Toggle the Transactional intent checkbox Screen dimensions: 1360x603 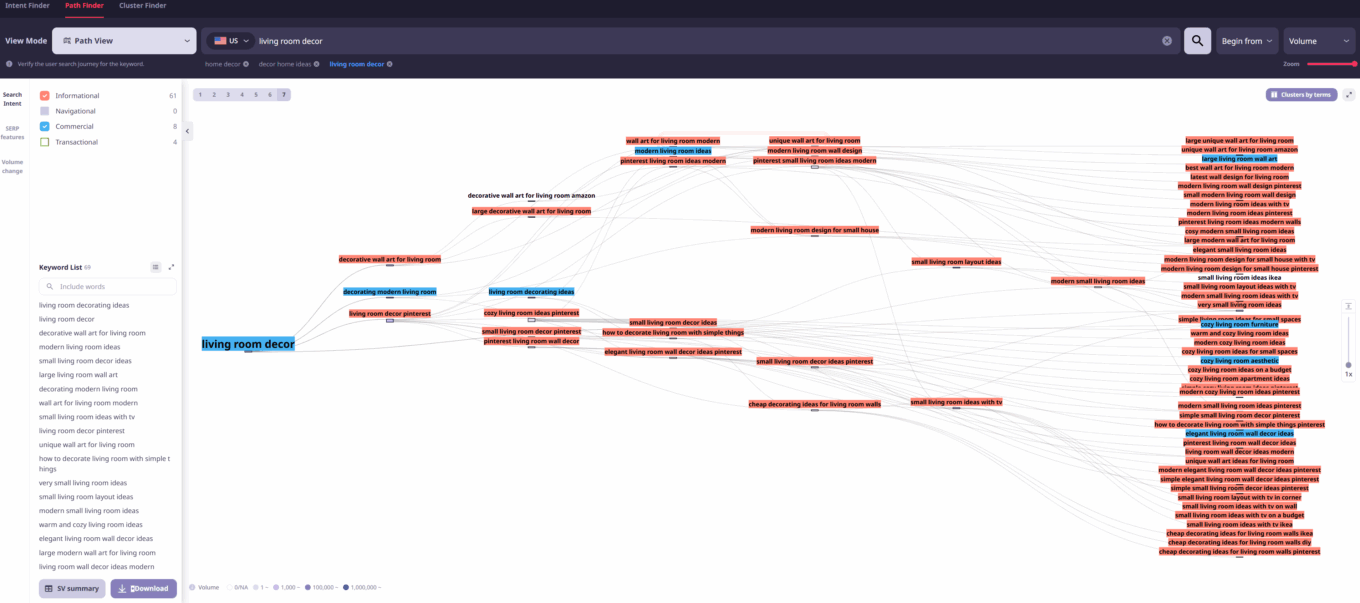(x=44, y=142)
